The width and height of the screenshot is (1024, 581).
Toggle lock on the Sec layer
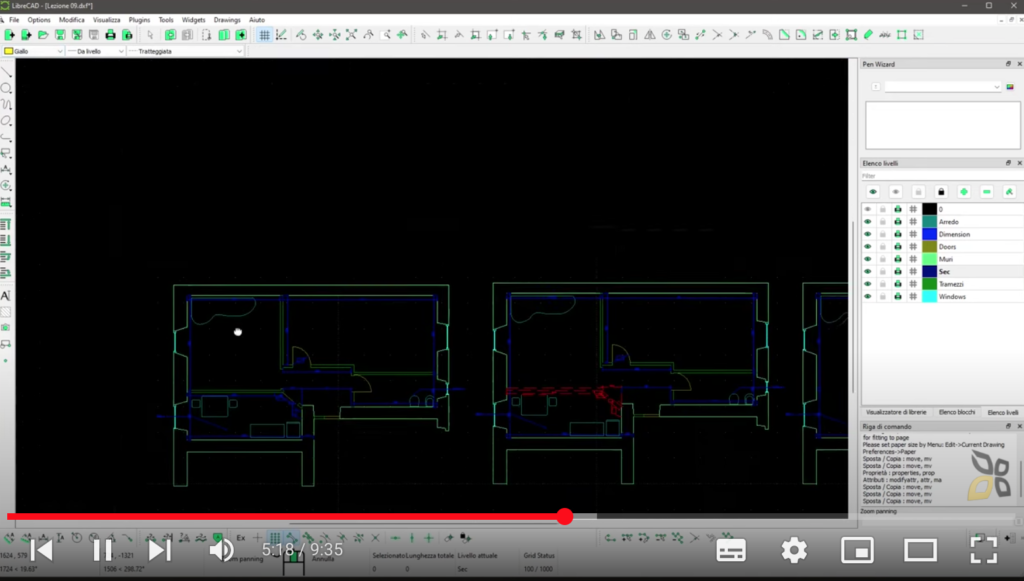(x=883, y=272)
